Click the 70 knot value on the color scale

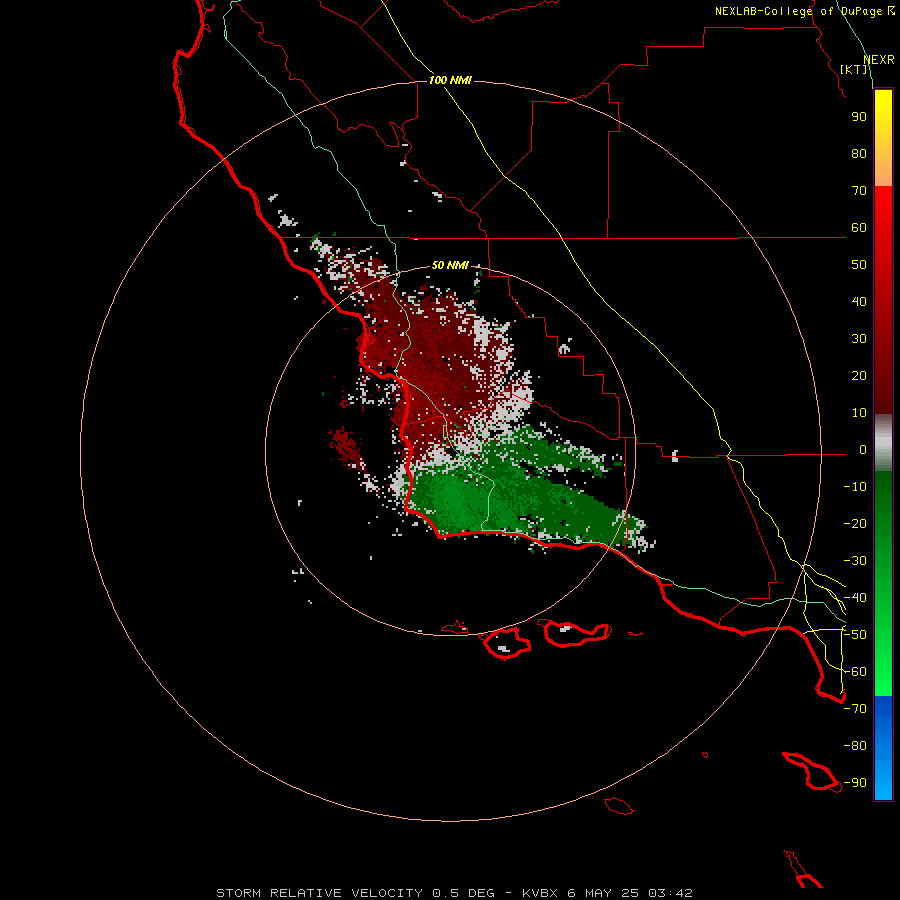[859, 191]
